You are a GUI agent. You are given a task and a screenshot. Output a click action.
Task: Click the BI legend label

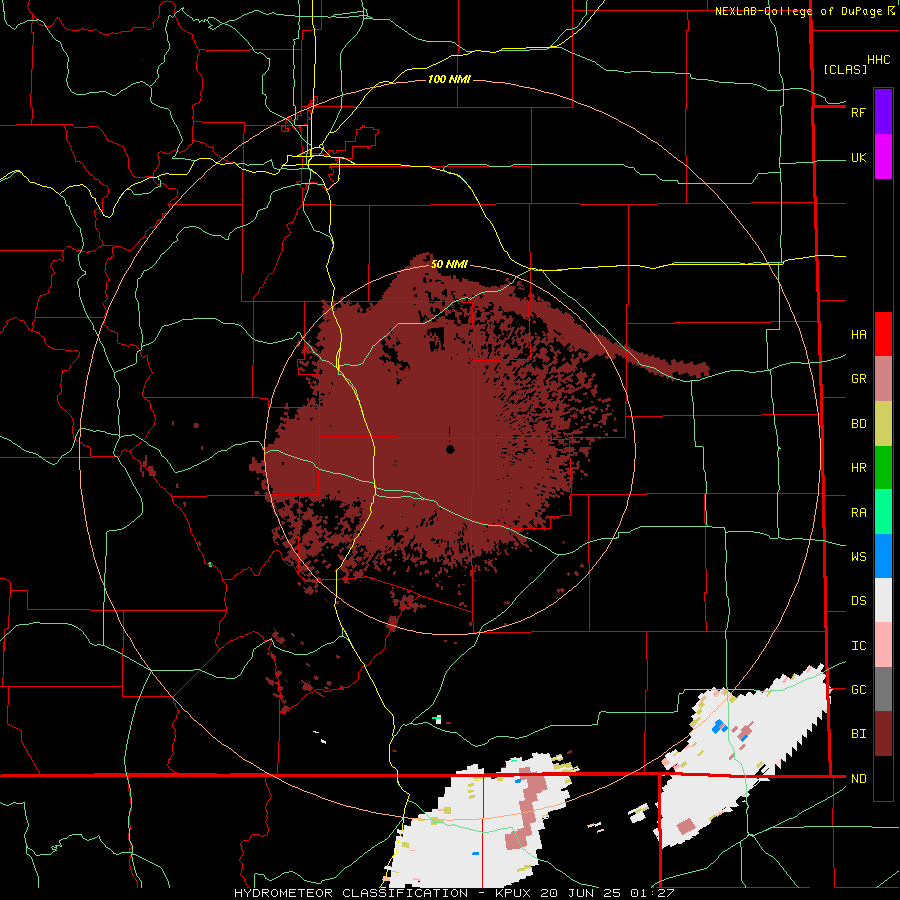tap(858, 734)
